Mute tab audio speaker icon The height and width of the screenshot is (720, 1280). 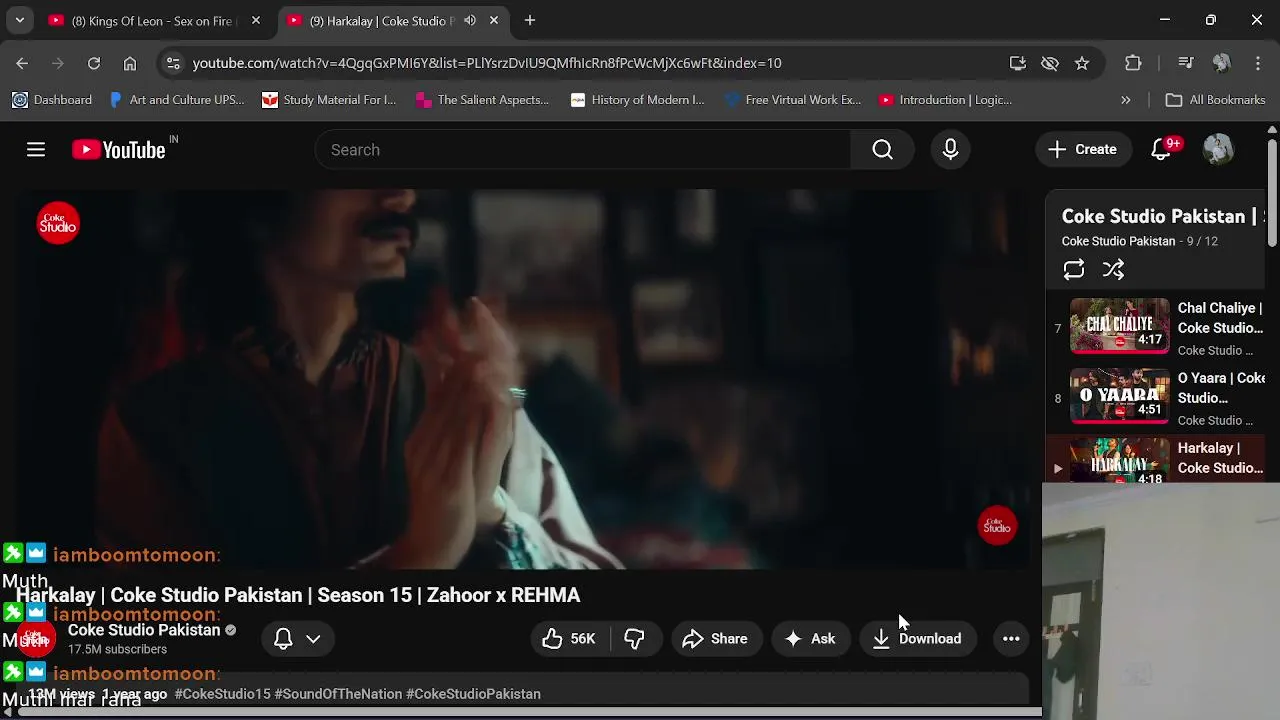[x=470, y=20]
